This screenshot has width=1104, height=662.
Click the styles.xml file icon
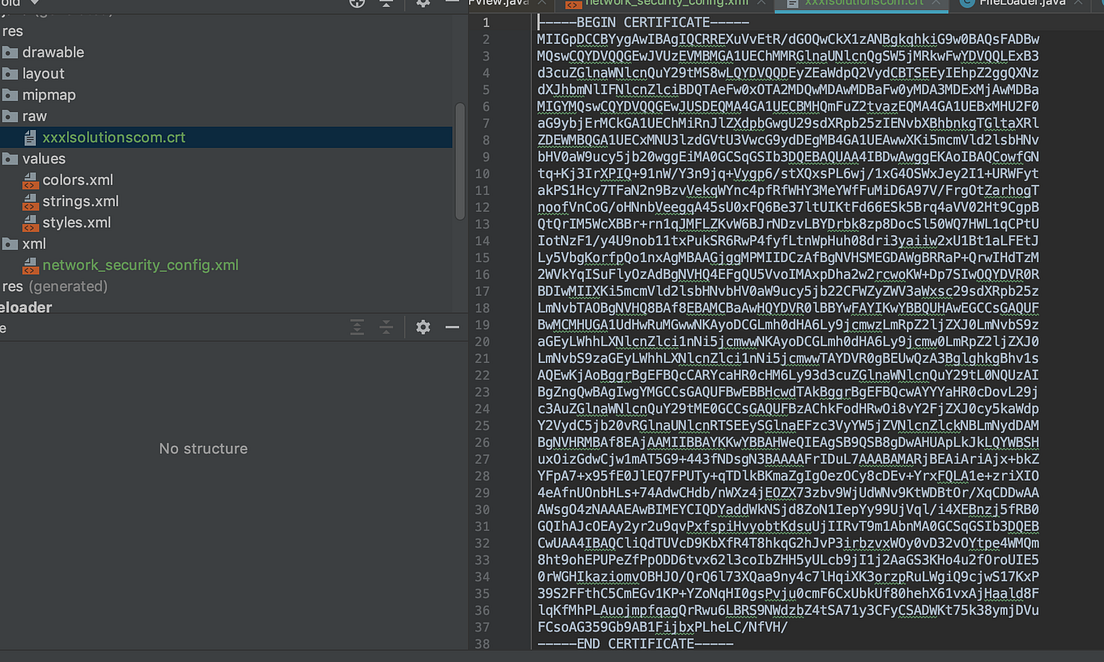pos(30,223)
